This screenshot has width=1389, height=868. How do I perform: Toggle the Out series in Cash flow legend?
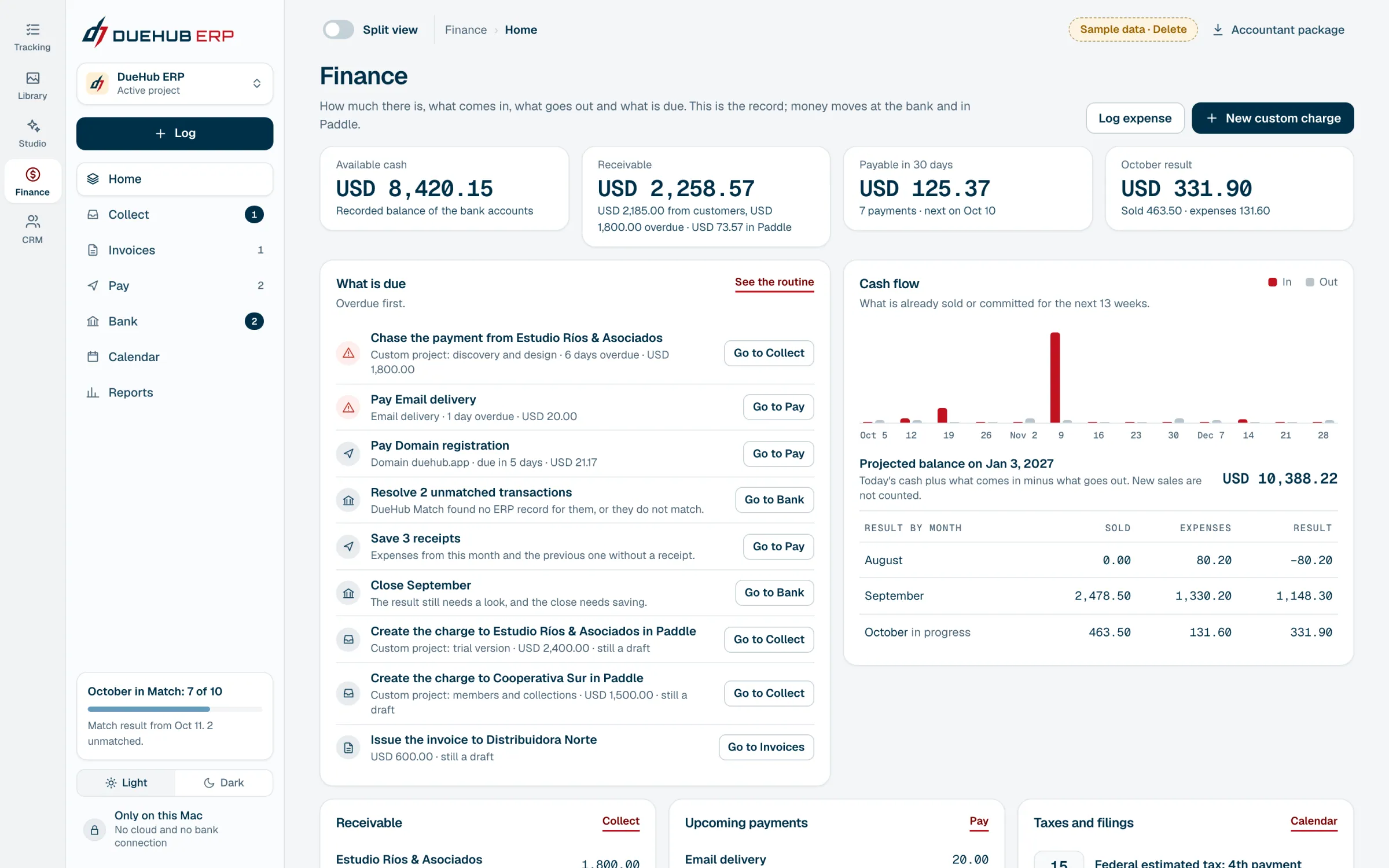(x=1321, y=282)
